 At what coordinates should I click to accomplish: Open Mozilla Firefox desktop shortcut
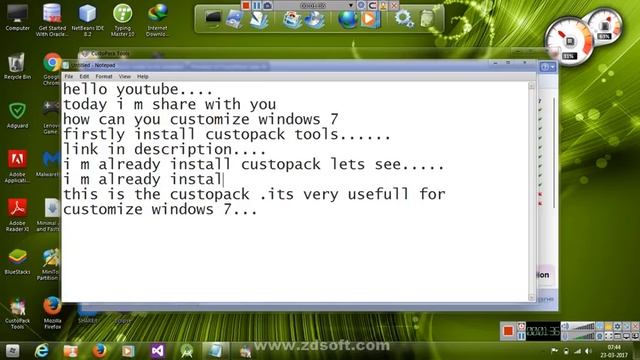pyautogui.click(x=52, y=313)
